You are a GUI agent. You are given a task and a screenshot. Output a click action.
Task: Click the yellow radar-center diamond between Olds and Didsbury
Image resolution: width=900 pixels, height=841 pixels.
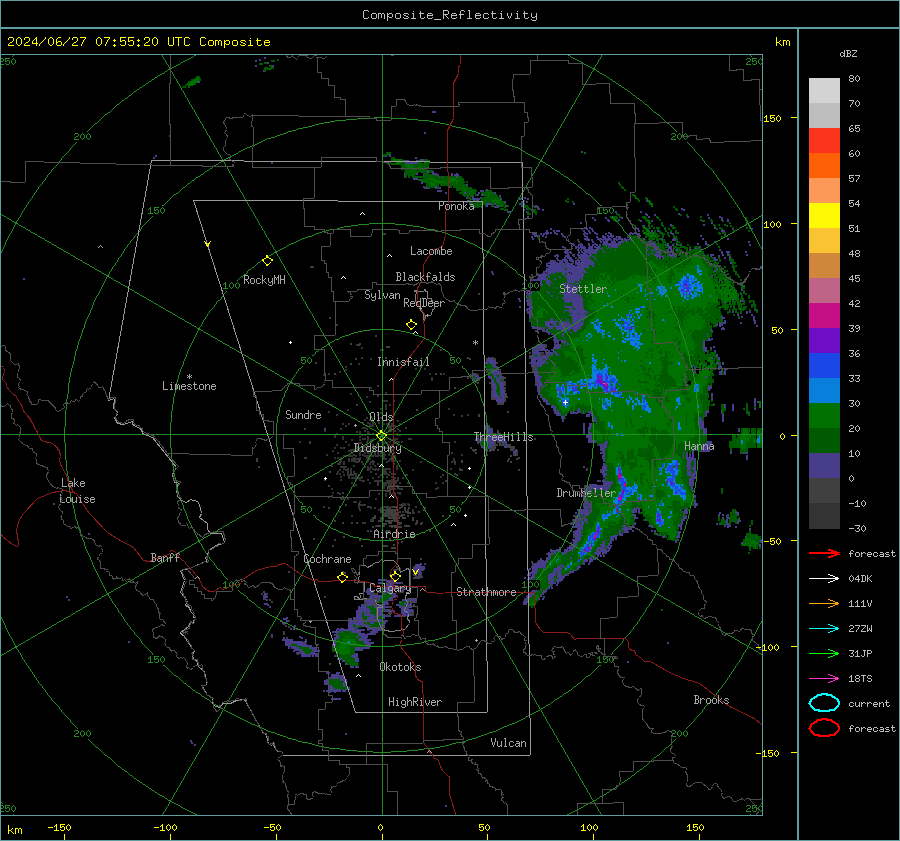[381, 436]
